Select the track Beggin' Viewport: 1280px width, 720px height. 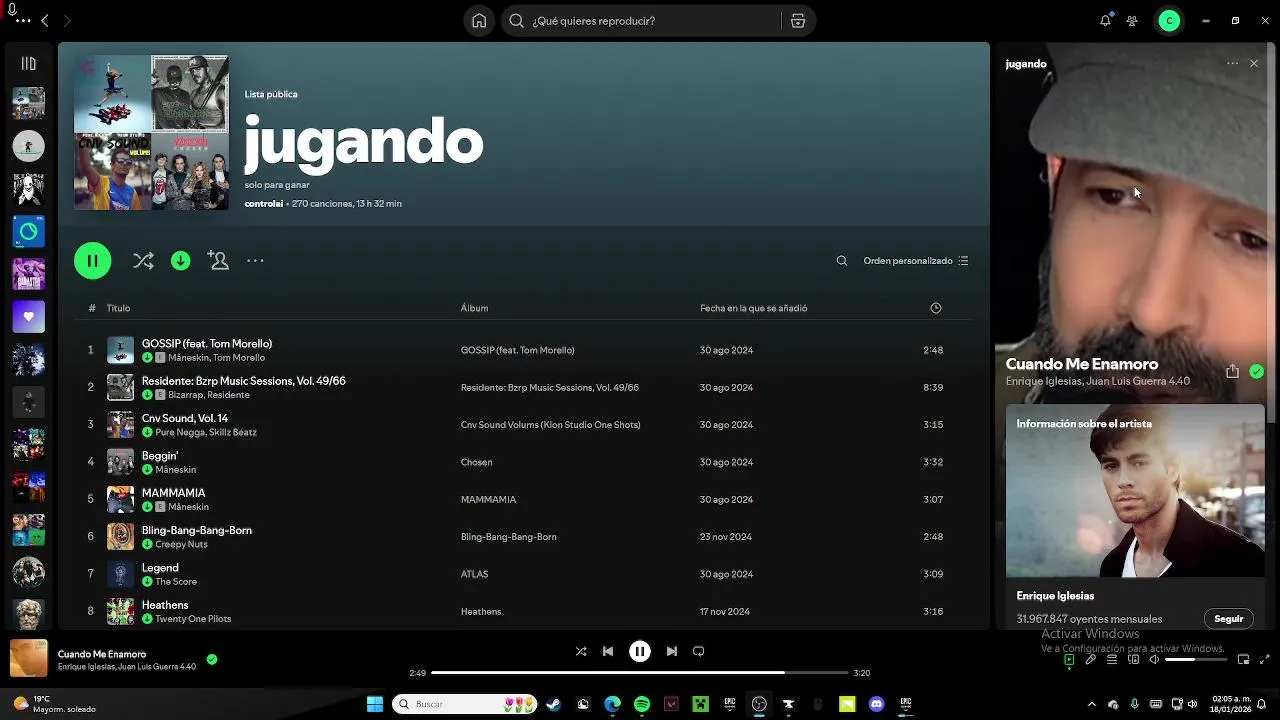tap(160, 456)
